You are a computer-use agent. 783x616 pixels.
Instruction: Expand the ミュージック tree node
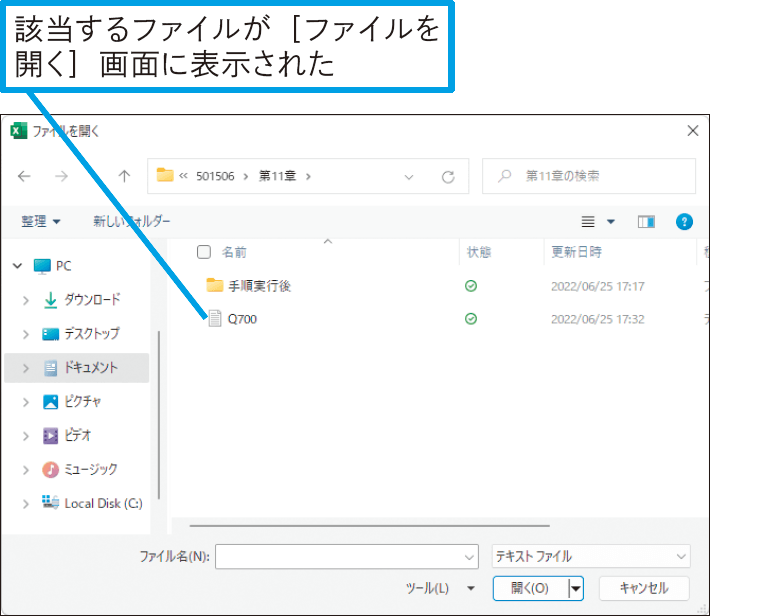tap(26, 470)
